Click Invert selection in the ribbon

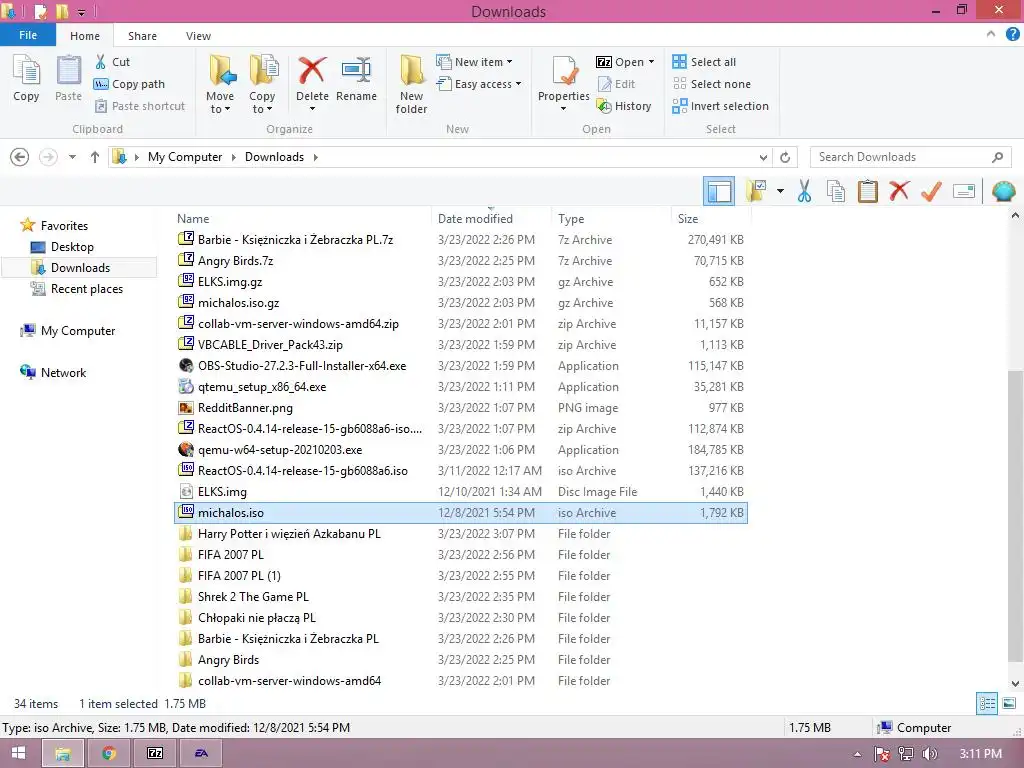(x=720, y=106)
